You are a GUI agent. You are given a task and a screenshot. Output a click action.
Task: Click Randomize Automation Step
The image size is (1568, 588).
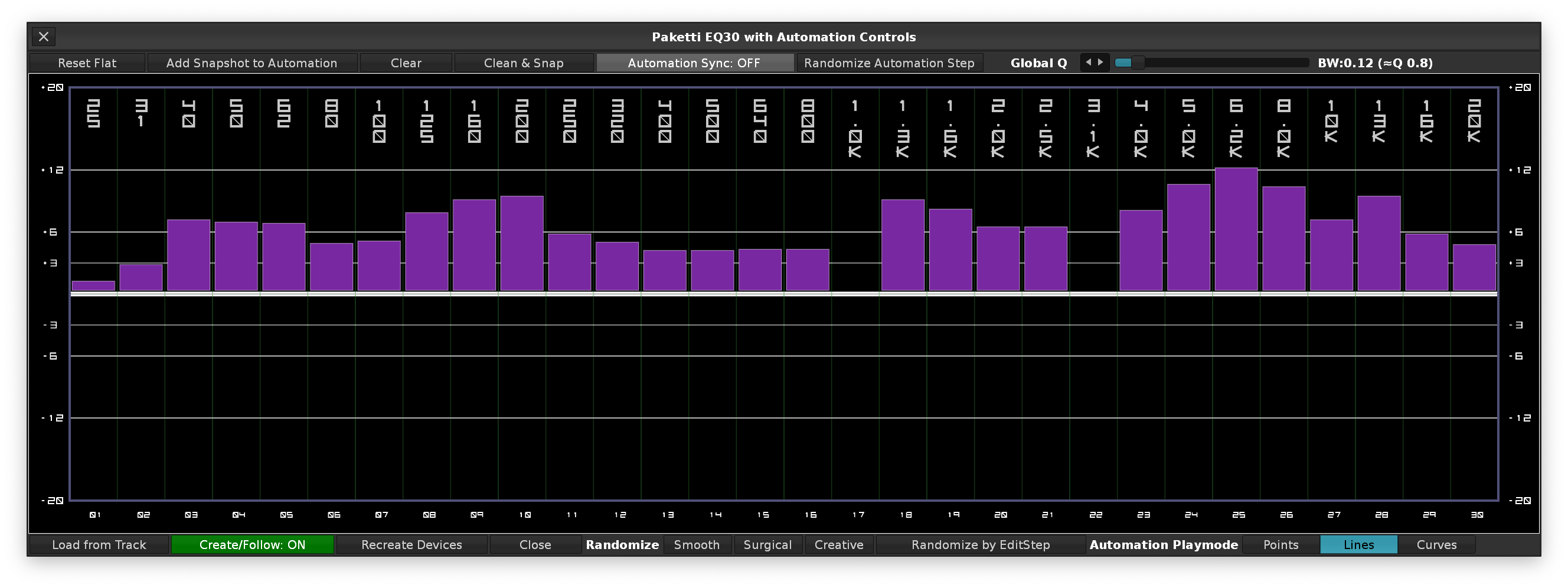click(x=888, y=63)
